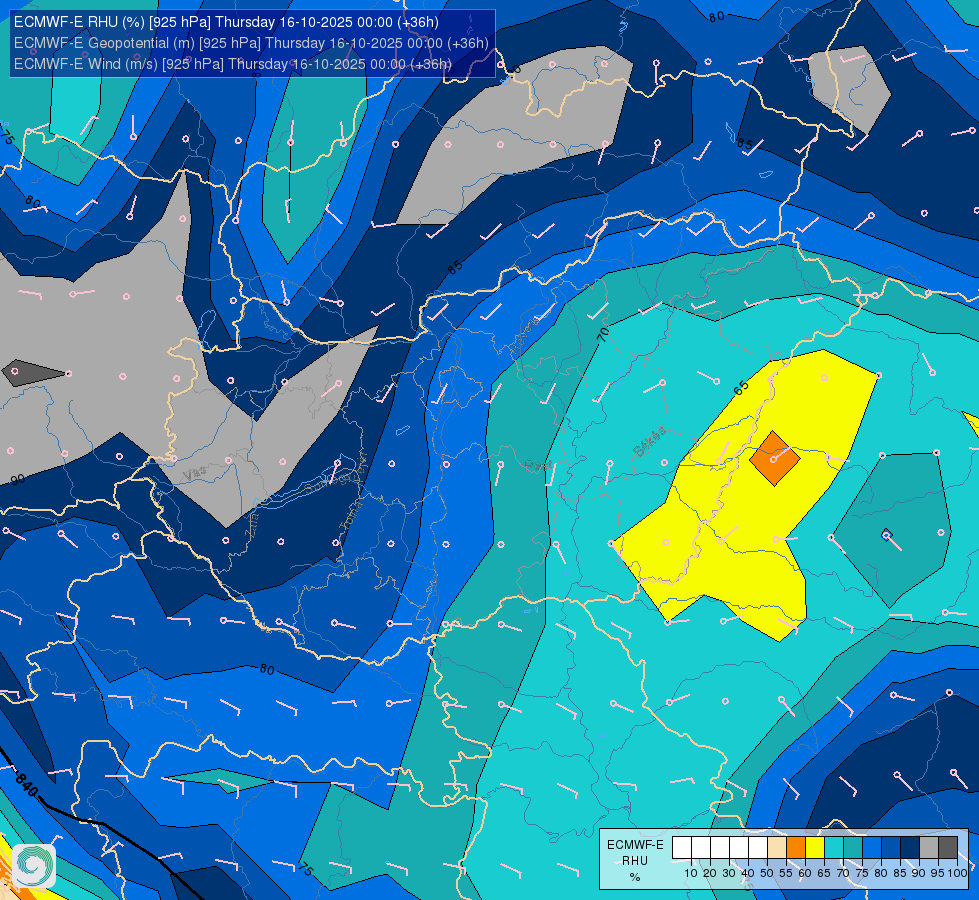Viewport: 979px width, 900px height.
Task: Click the 840 geopotential contour label
Action: click(x=27, y=784)
